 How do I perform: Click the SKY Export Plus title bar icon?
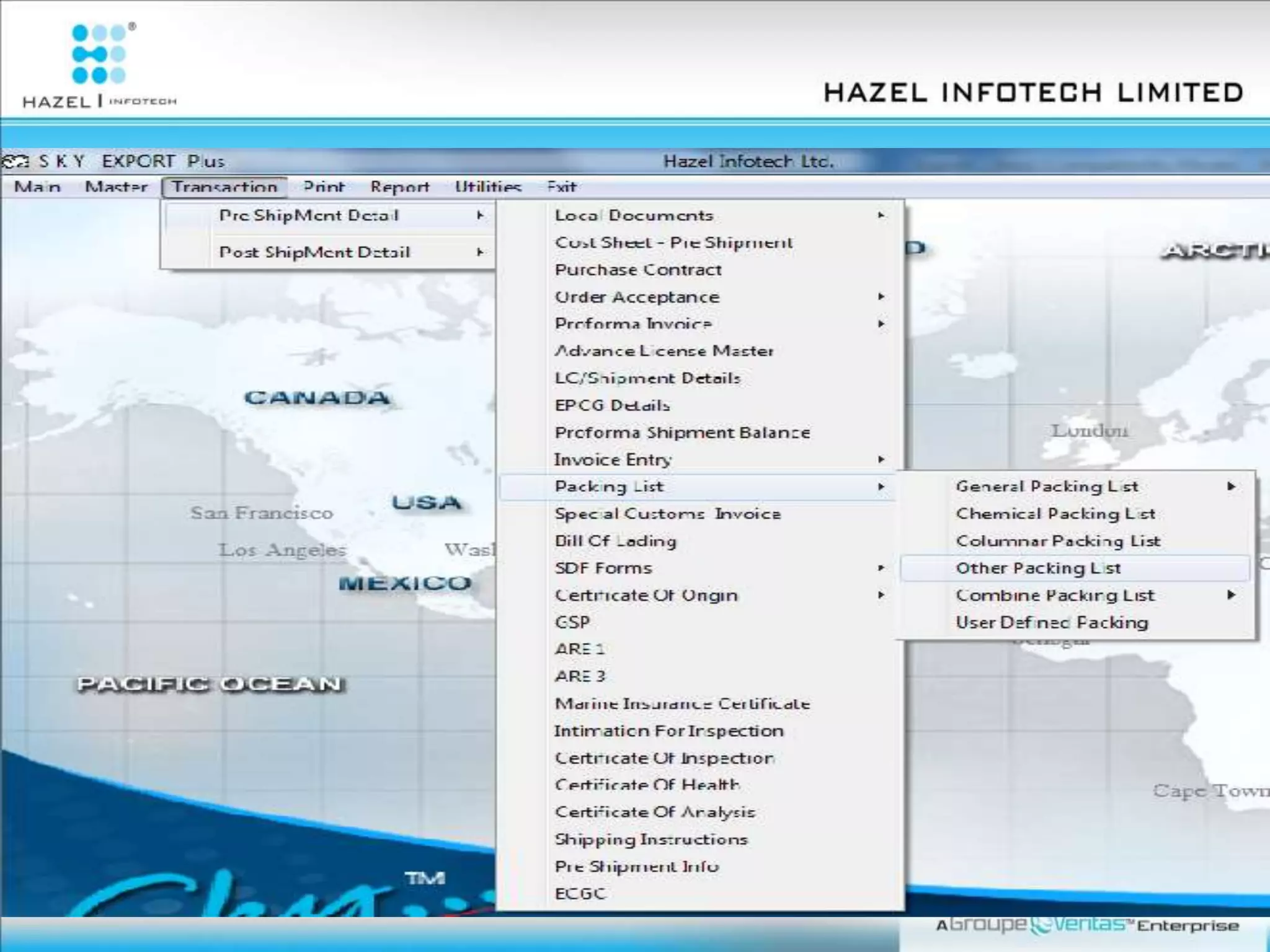[15, 162]
